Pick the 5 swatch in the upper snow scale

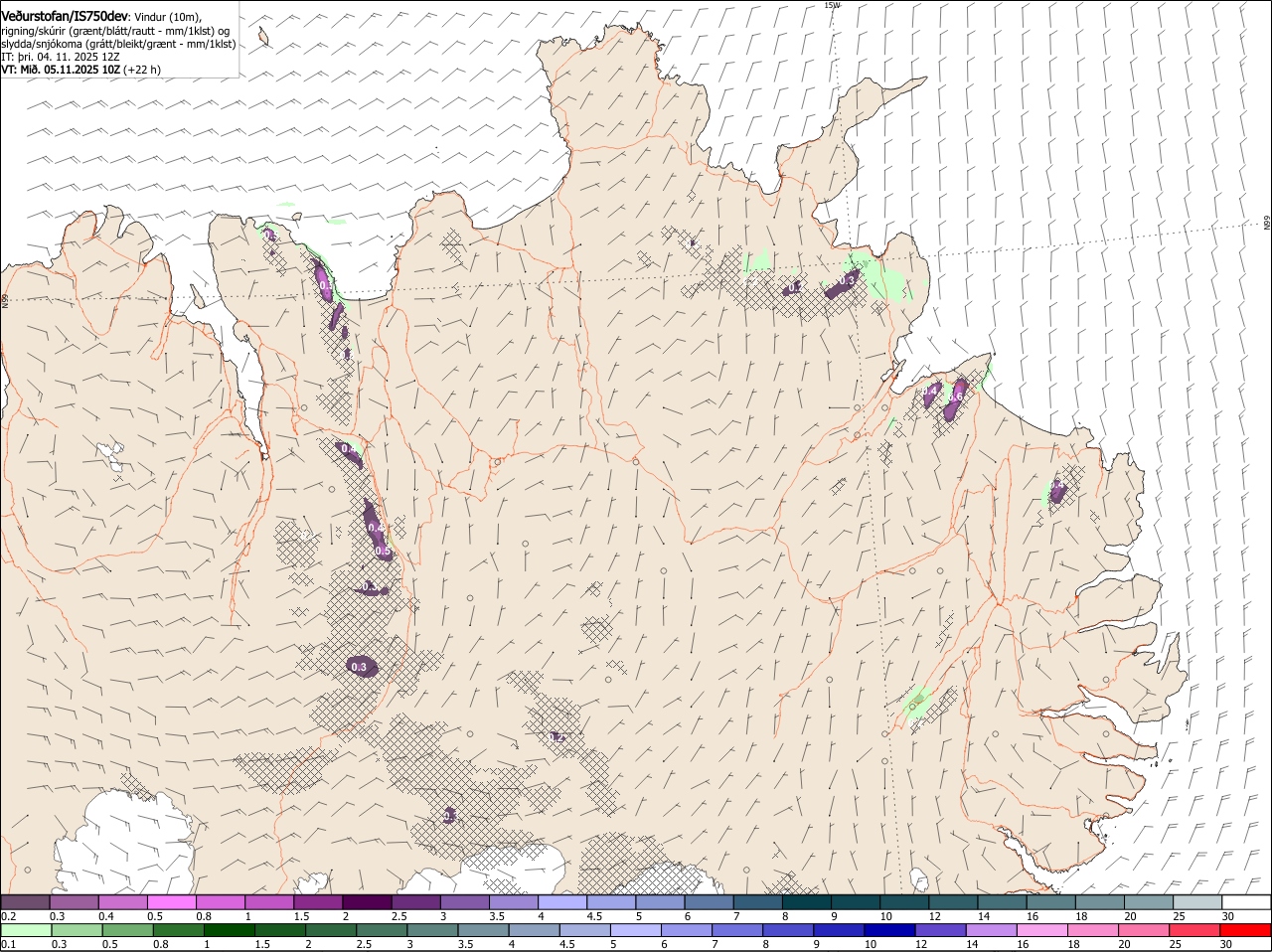[x=660, y=902]
